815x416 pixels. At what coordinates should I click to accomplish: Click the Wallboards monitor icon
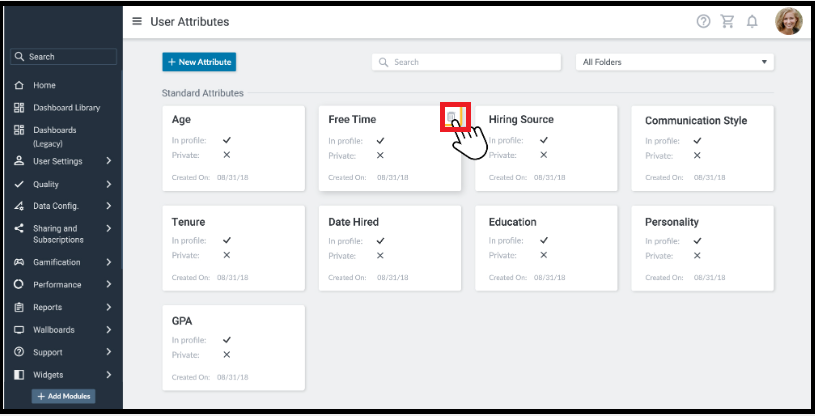[x=19, y=330]
